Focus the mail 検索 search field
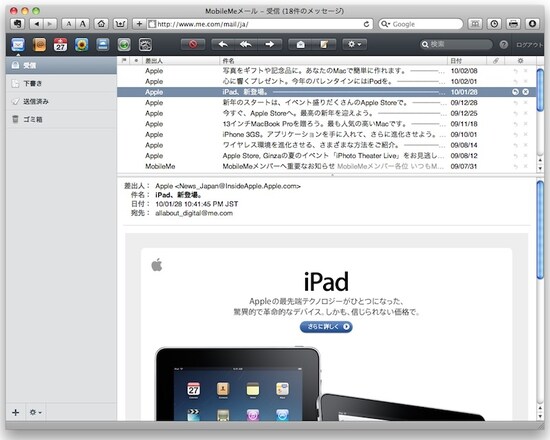The width and height of the screenshot is (550, 440). [x=456, y=44]
